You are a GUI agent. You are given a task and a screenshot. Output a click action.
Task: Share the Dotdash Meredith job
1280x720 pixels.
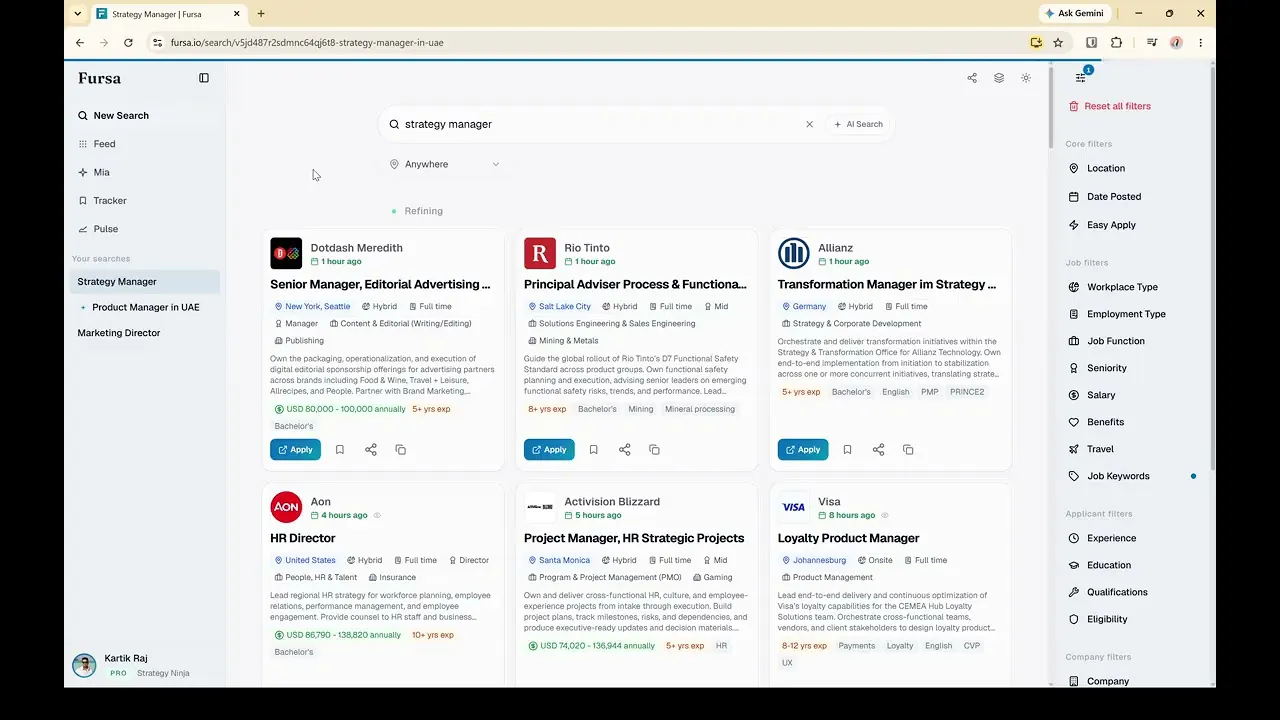pyautogui.click(x=371, y=450)
